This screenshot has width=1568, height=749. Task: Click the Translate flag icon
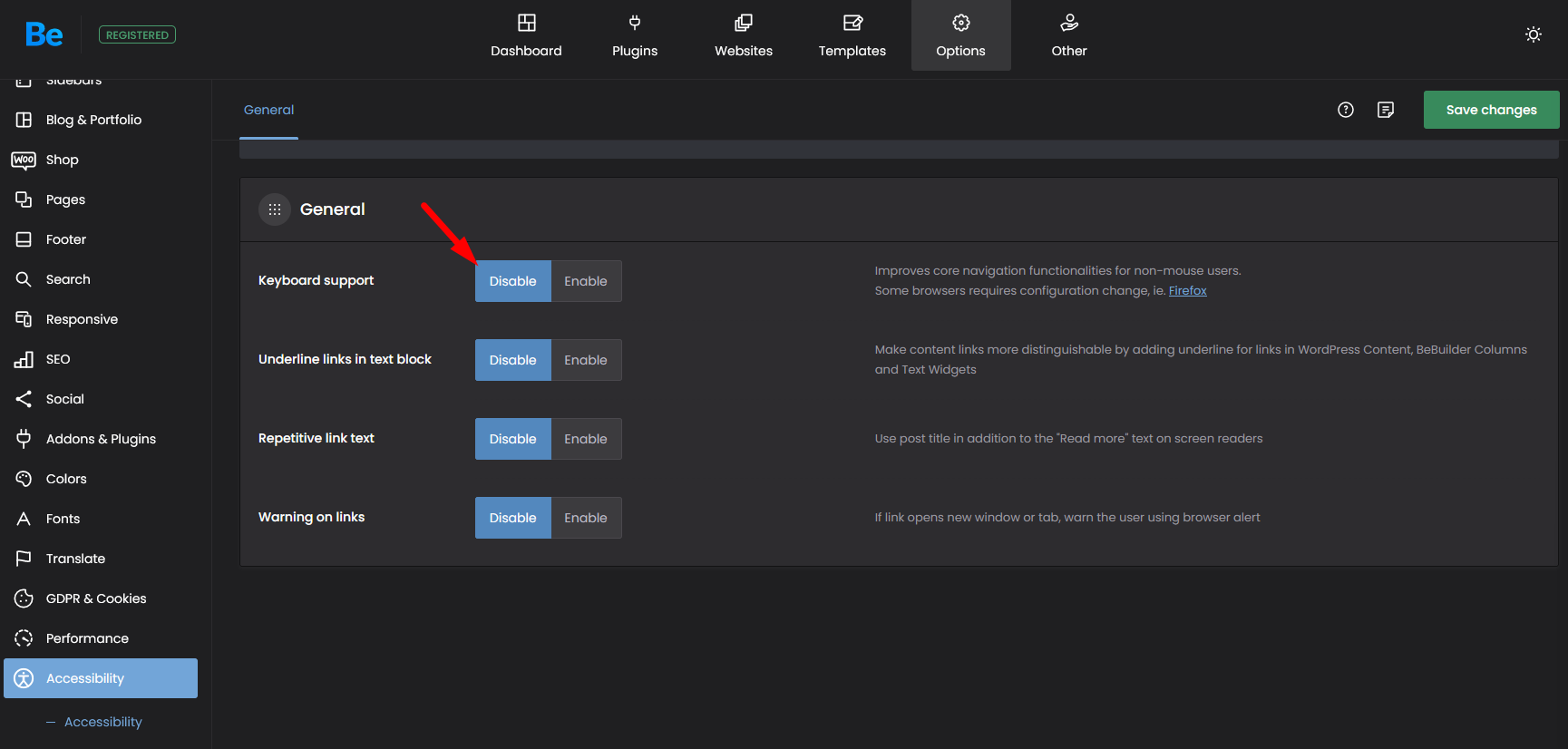24,559
